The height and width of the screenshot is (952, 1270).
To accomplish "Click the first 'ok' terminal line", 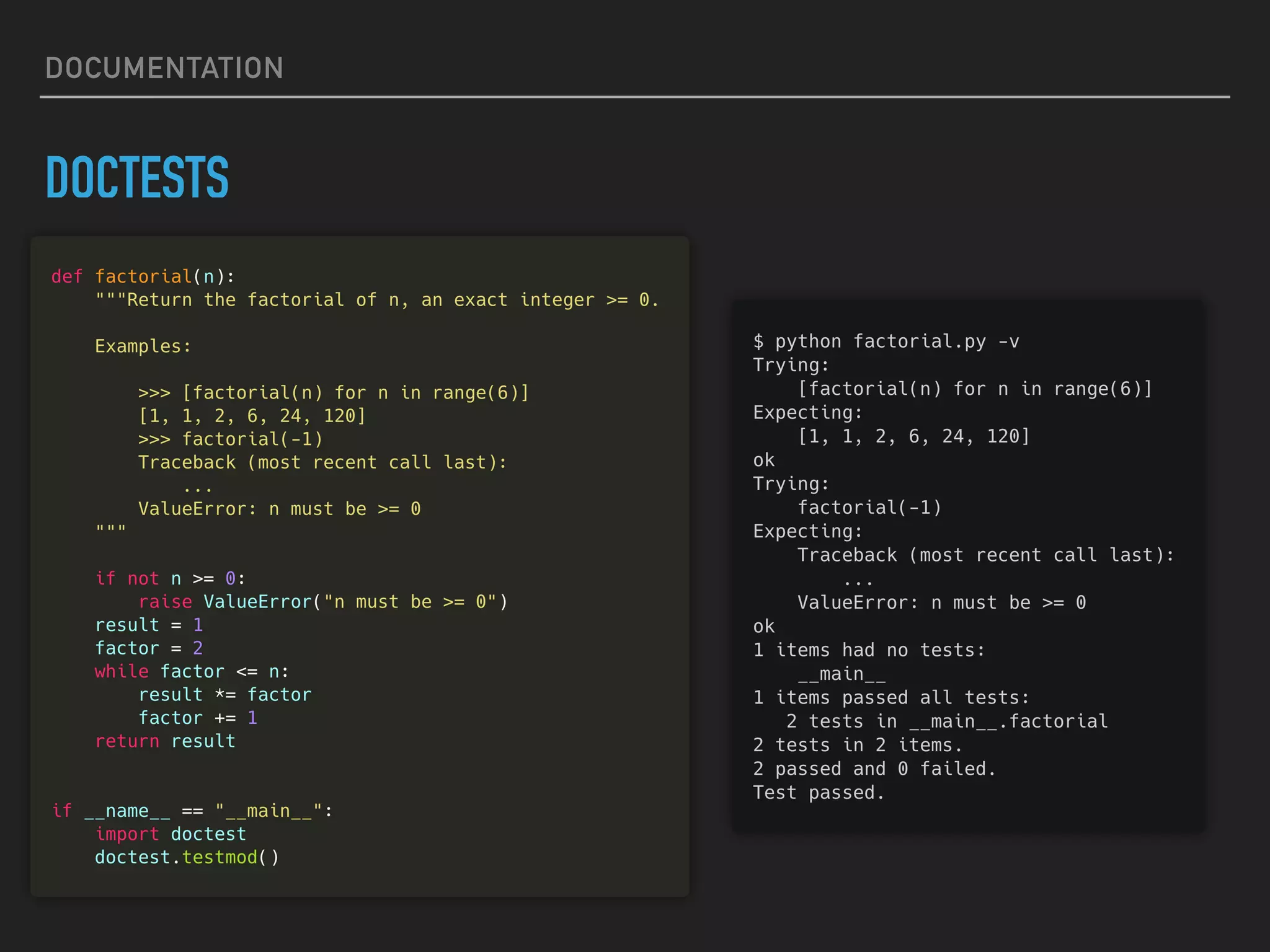I will coord(764,460).
